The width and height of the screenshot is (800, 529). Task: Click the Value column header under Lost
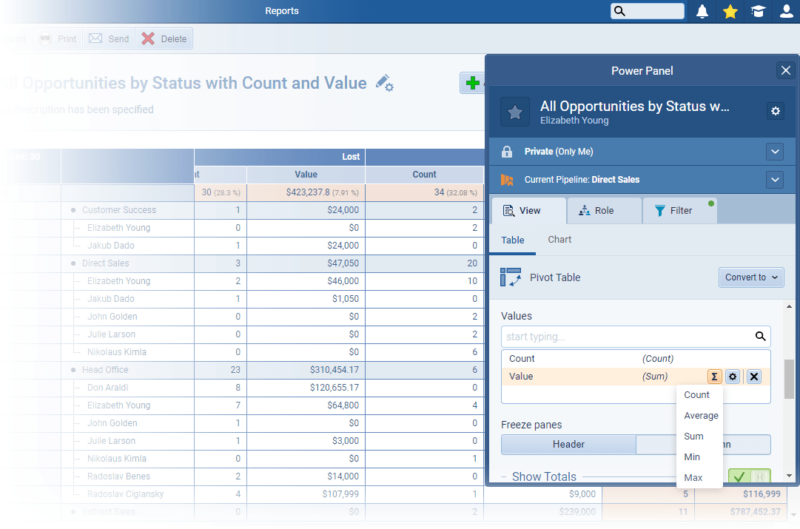306,174
